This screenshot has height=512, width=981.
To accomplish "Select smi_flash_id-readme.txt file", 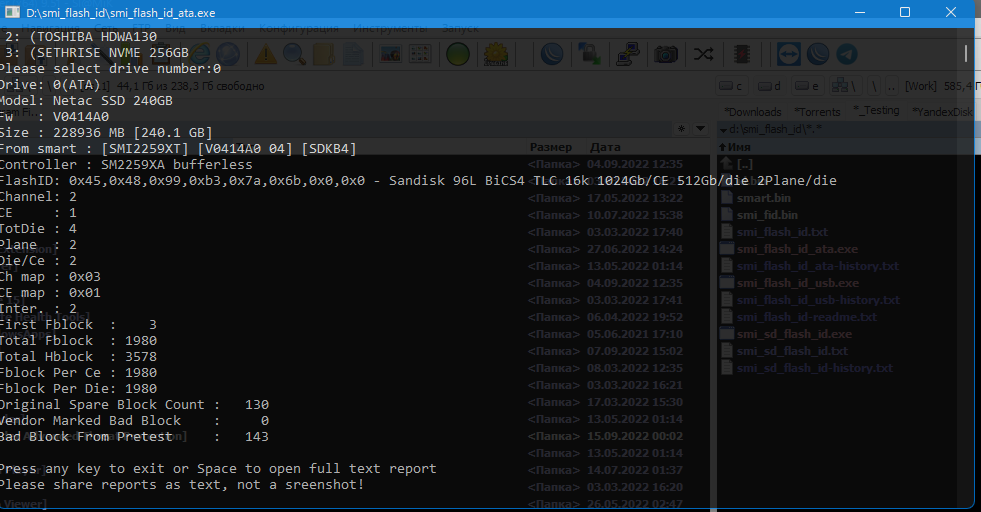I will point(807,317).
